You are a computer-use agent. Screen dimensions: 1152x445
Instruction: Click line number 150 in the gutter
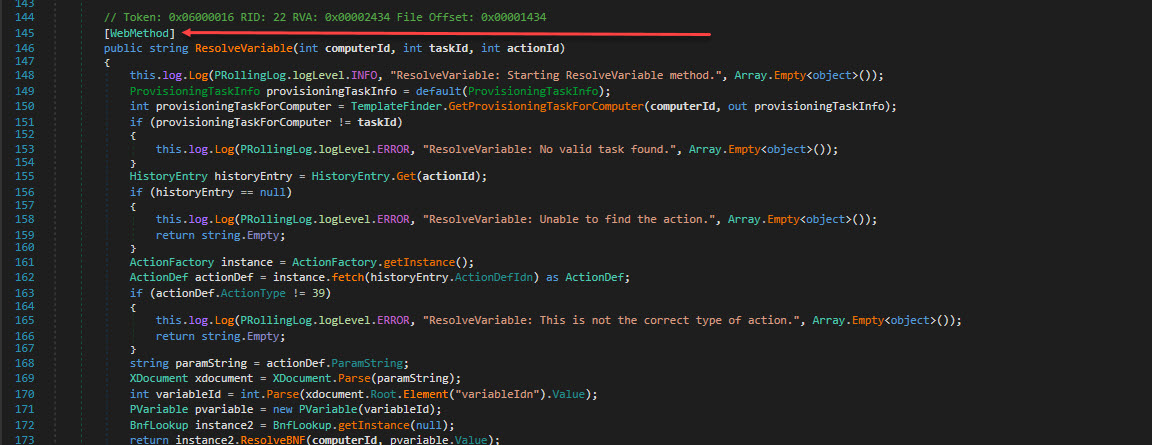[24, 106]
